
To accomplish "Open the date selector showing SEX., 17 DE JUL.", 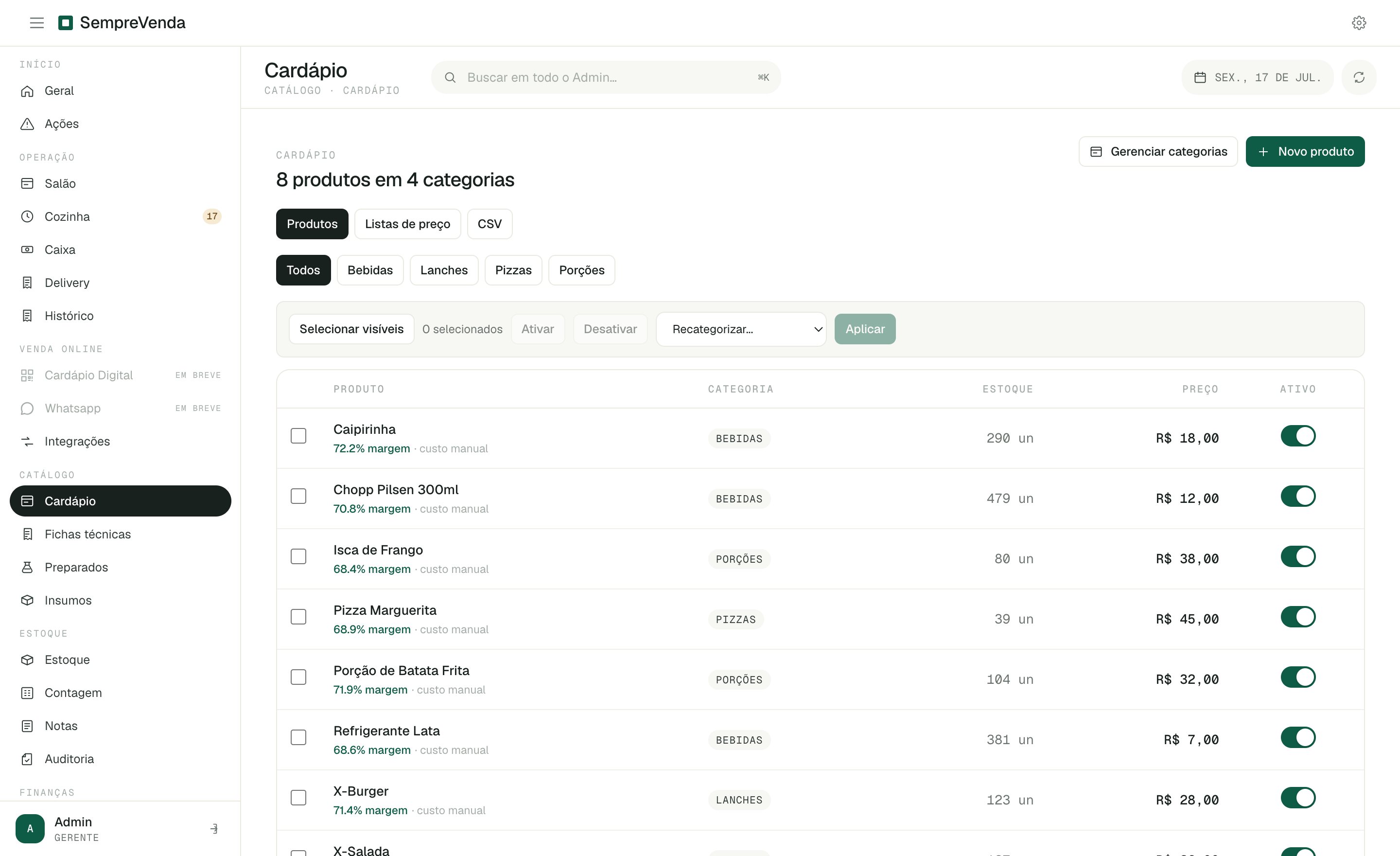I will click(x=1258, y=77).
